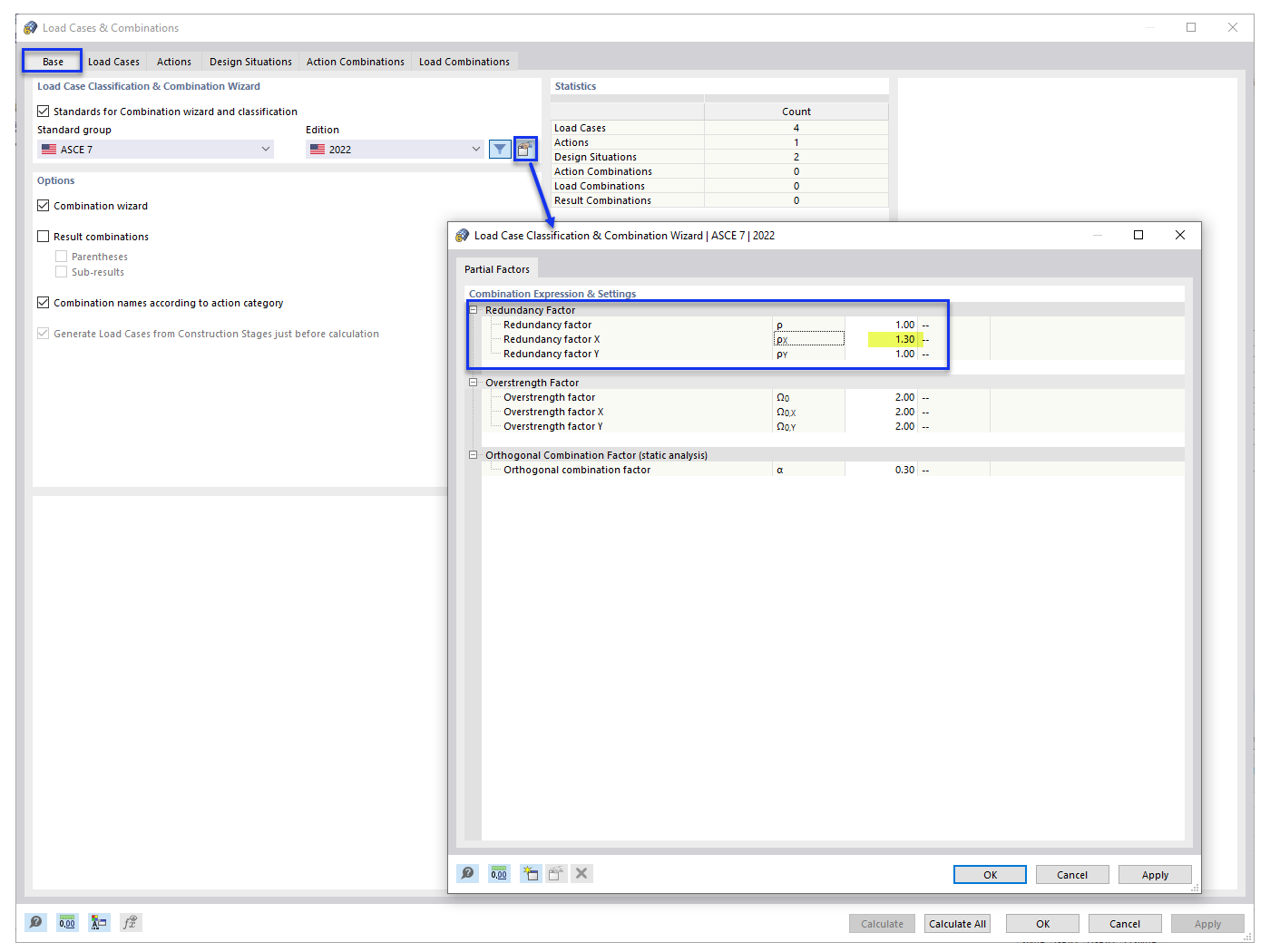Select the Overstrength factor Y value 2.00
1270x952 pixels.
click(x=881, y=426)
